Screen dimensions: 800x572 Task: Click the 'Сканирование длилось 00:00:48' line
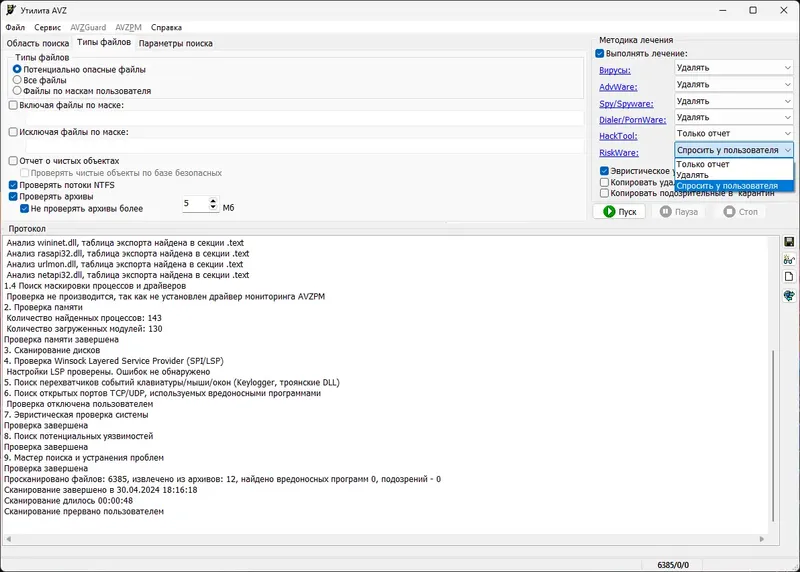pos(68,501)
